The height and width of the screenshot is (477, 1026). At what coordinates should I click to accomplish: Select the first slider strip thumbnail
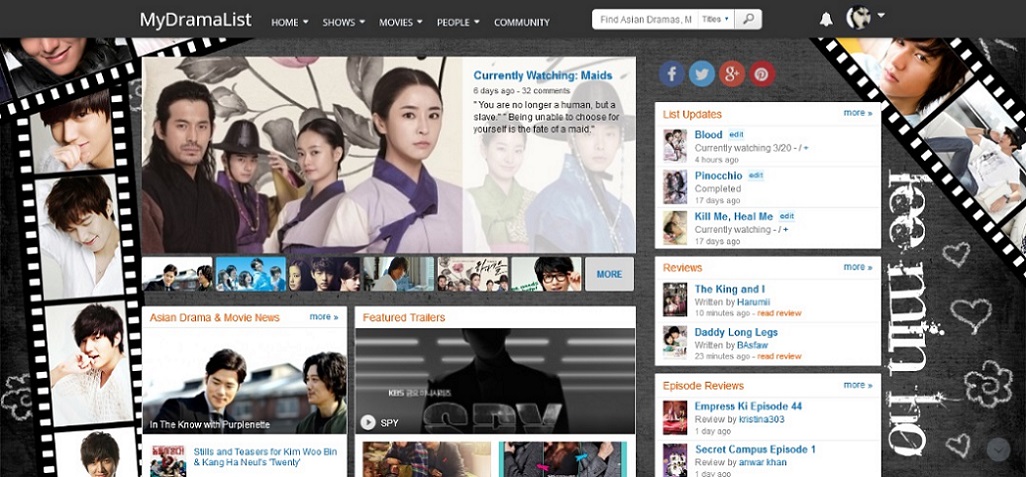click(x=177, y=274)
